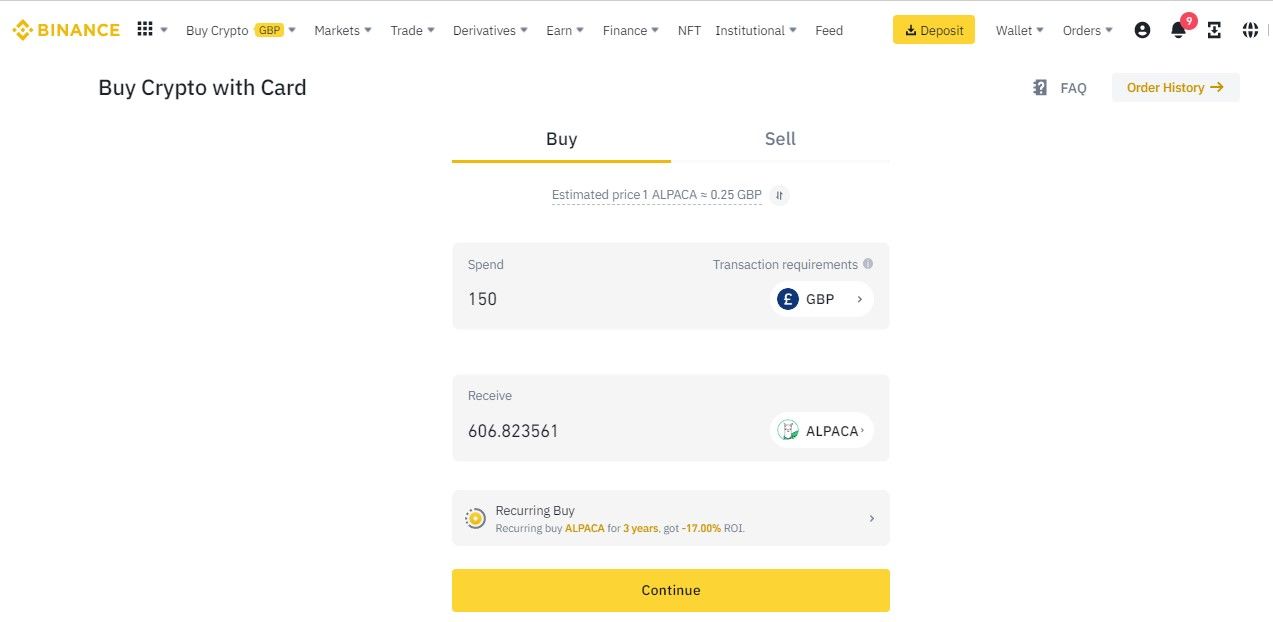This screenshot has width=1273, height=622.
Task: Click the Binance logo
Action: 66,30
